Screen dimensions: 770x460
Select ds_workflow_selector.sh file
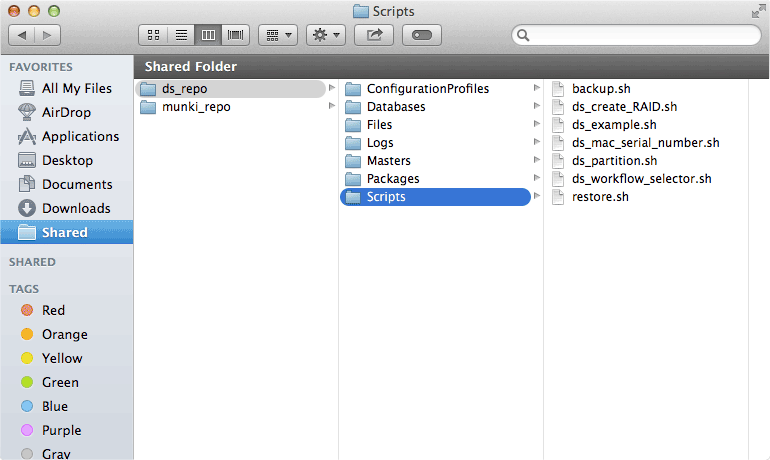(x=641, y=179)
